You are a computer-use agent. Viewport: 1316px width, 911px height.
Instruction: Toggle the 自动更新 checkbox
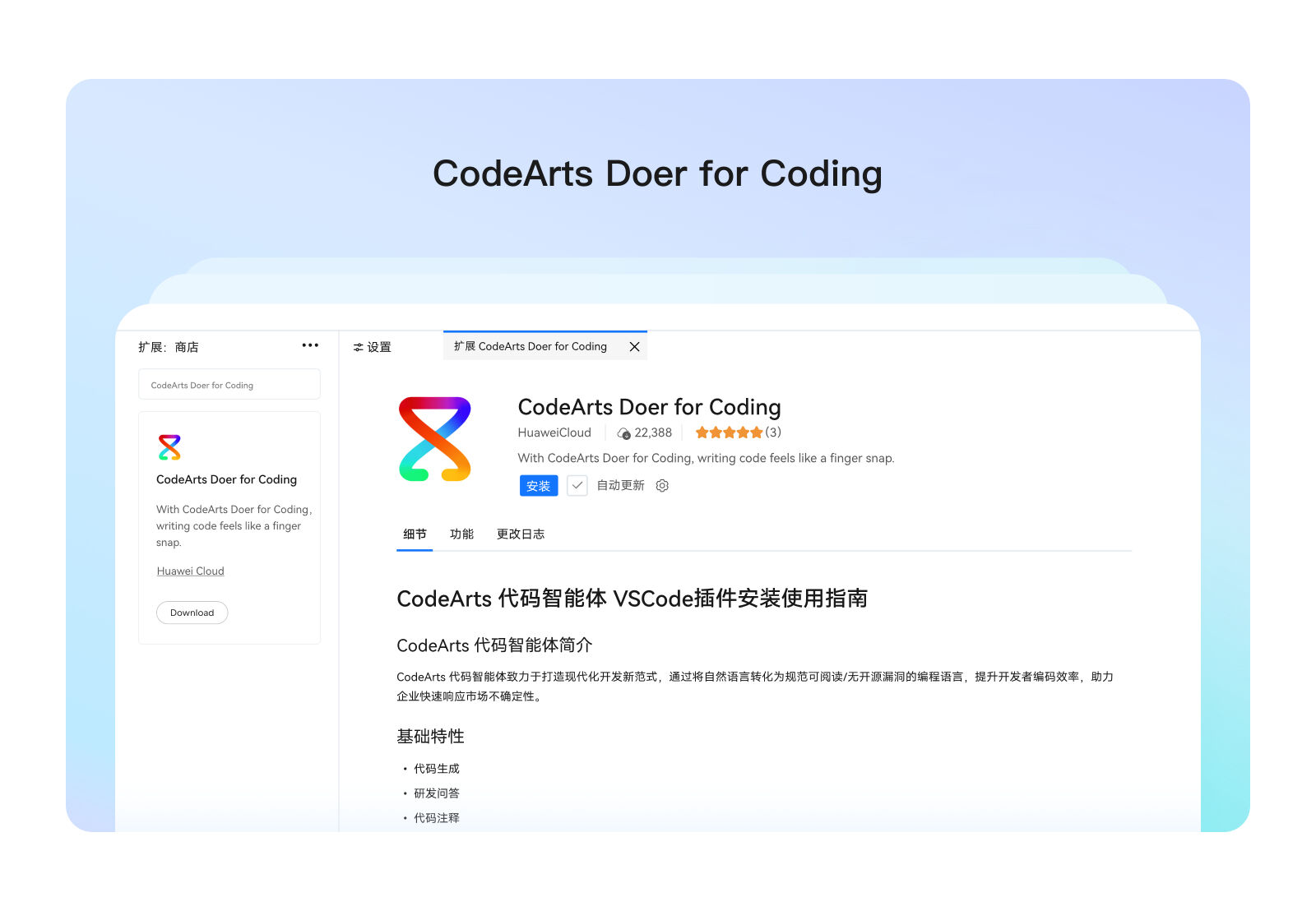tap(577, 486)
